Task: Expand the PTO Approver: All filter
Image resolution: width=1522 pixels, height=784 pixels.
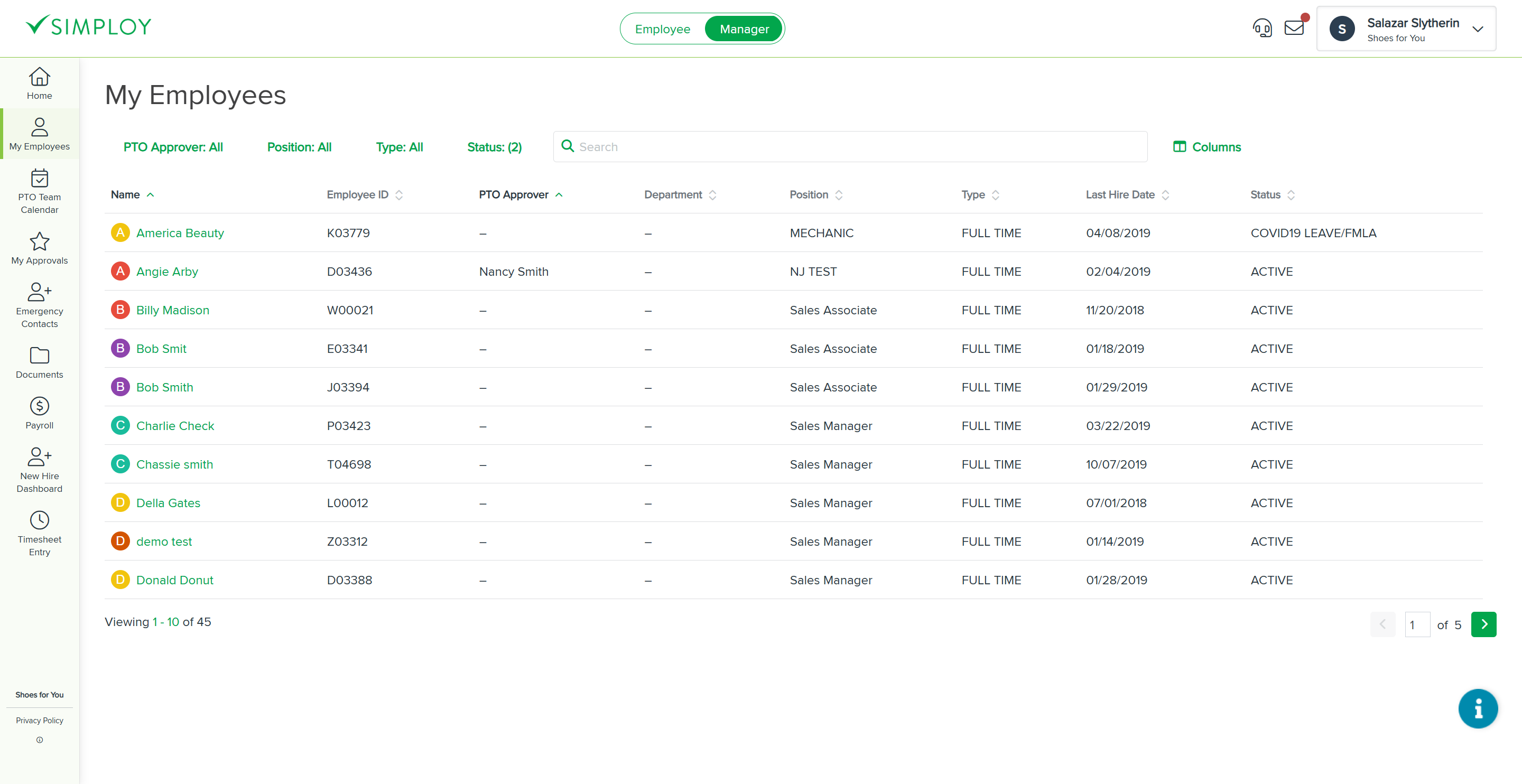Action: click(x=173, y=146)
